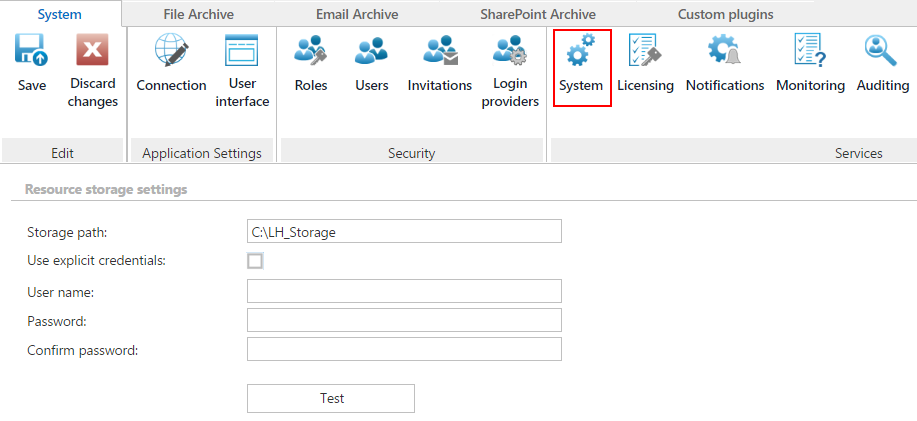The width and height of the screenshot is (917, 421).
Task: Focus the User name input field
Action: click(404, 291)
